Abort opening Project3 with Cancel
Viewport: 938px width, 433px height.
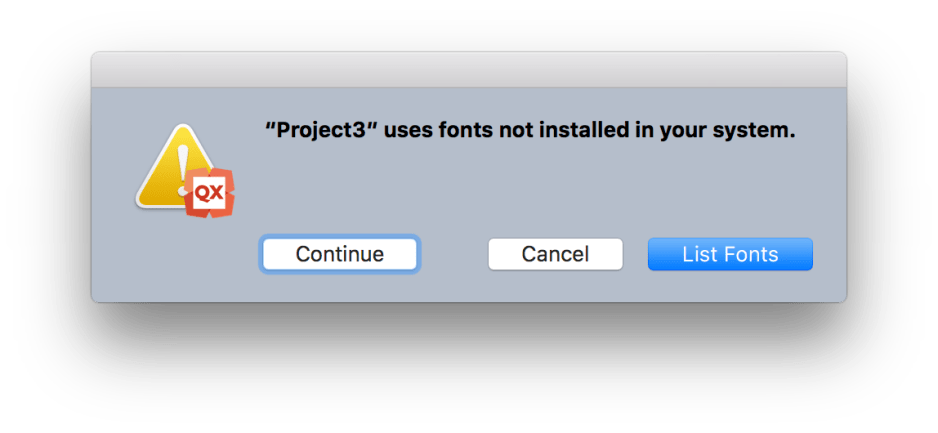coord(555,254)
